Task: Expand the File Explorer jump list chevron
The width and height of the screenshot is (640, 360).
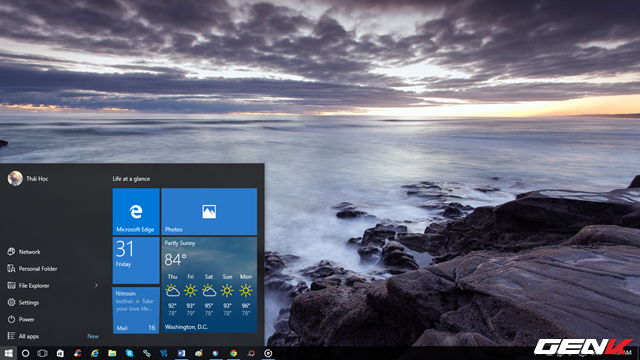Action: 96,285
